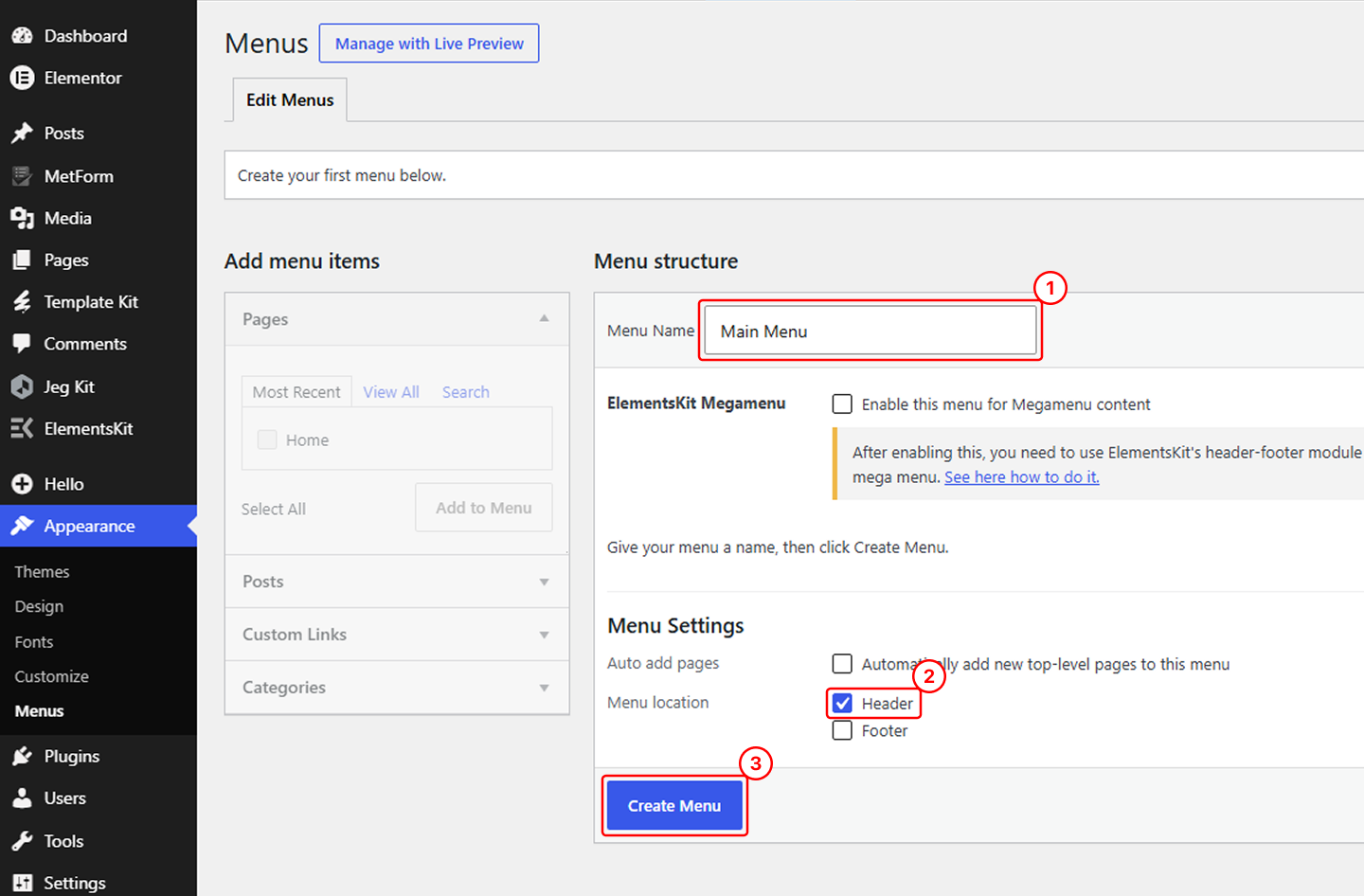The height and width of the screenshot is (896, 1364).
Task: Click the Add to Menu button
Action: pos(484,508)
